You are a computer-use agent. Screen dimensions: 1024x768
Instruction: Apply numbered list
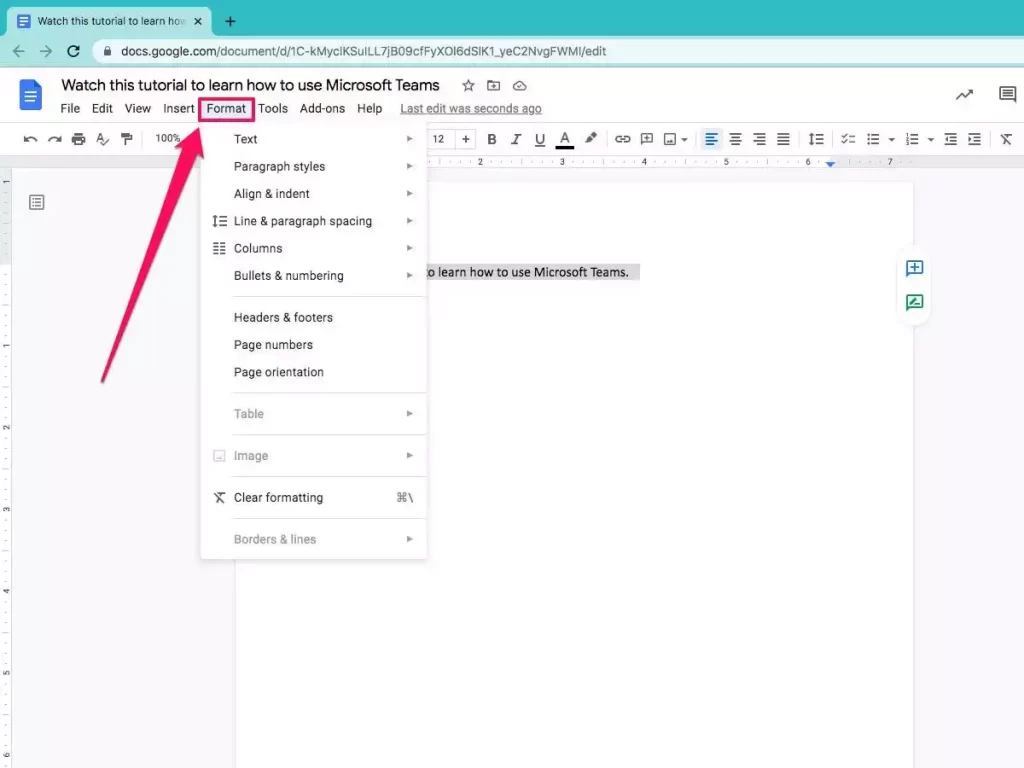click(912, 139)
